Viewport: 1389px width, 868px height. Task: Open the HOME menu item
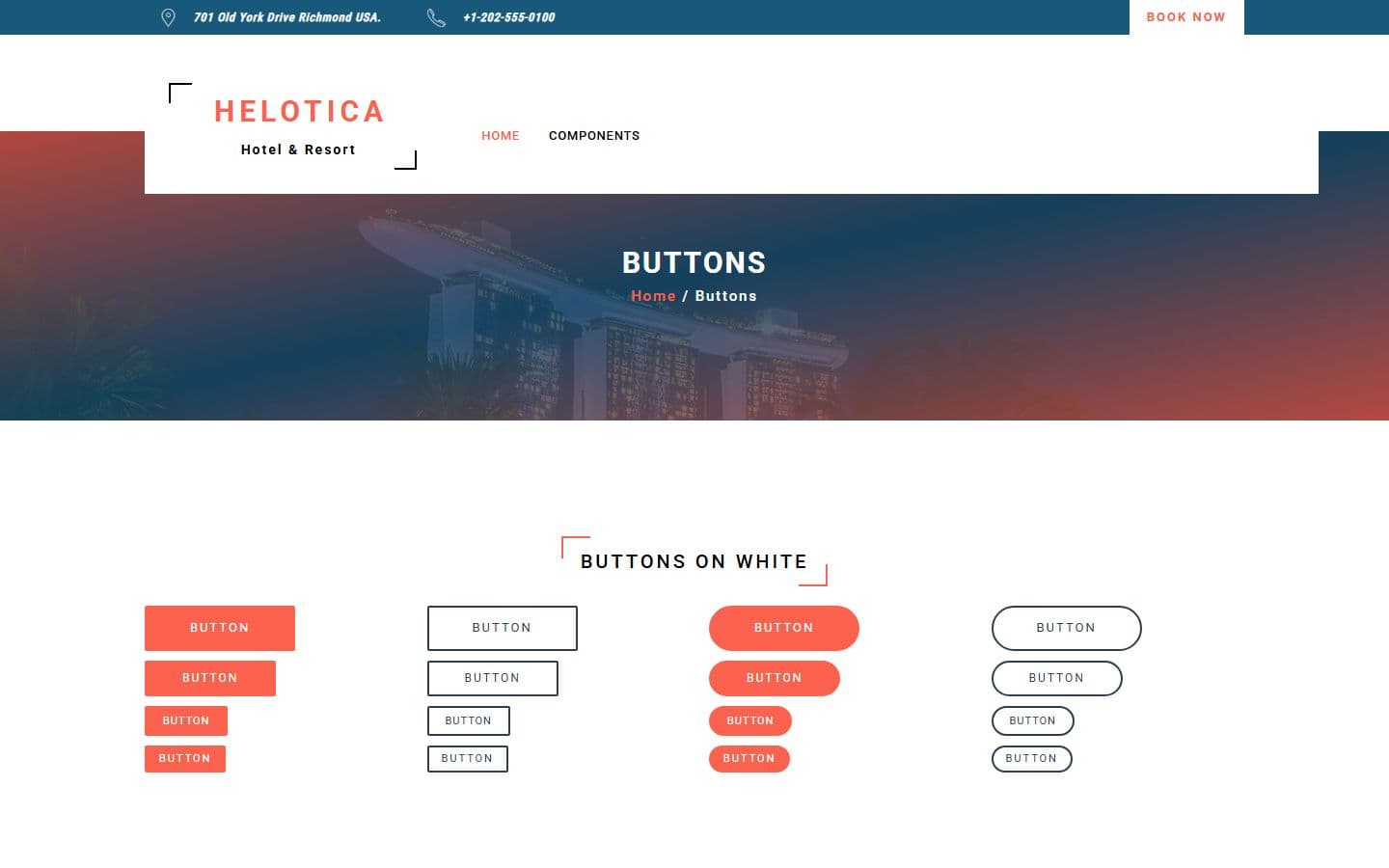tap(501, 136)
